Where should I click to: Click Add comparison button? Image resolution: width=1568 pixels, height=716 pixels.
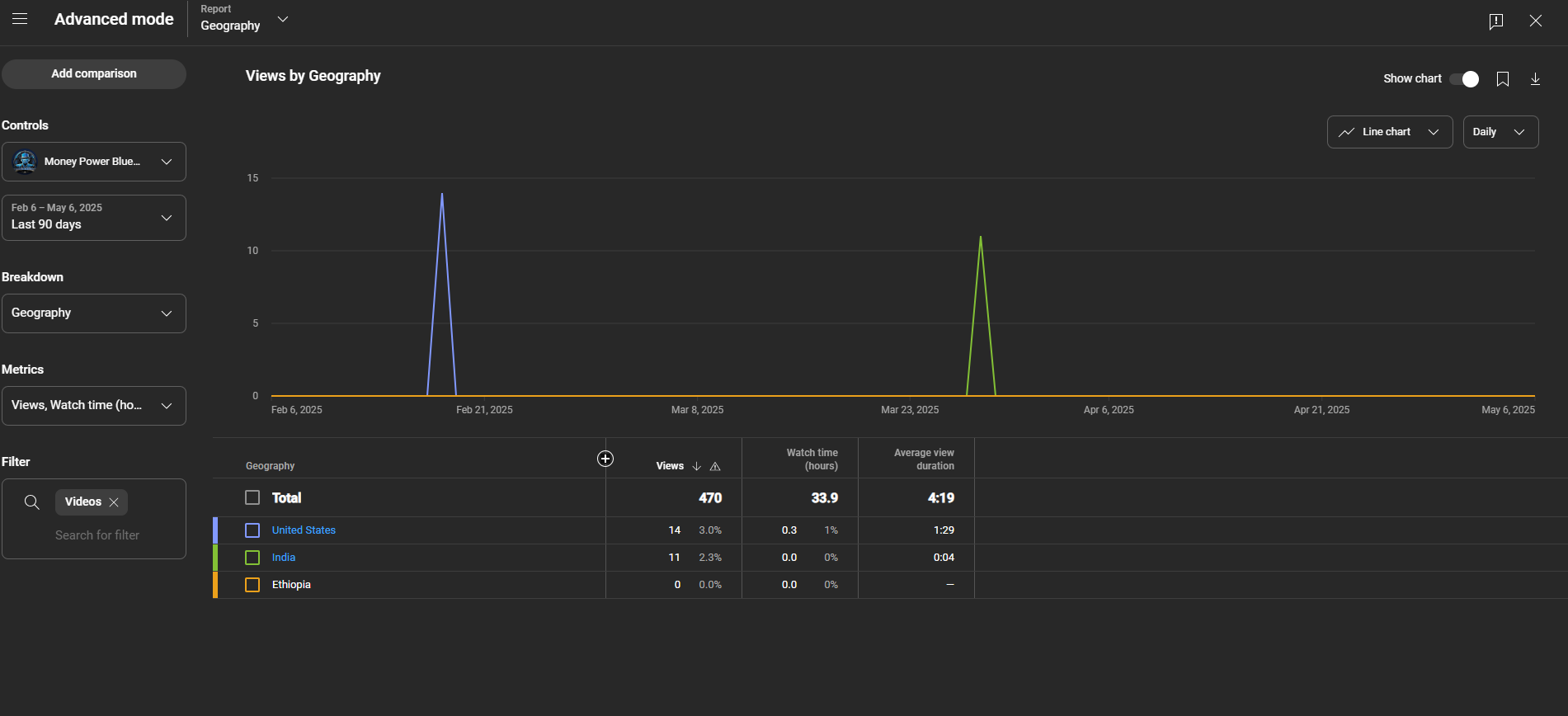click(94, 74)
